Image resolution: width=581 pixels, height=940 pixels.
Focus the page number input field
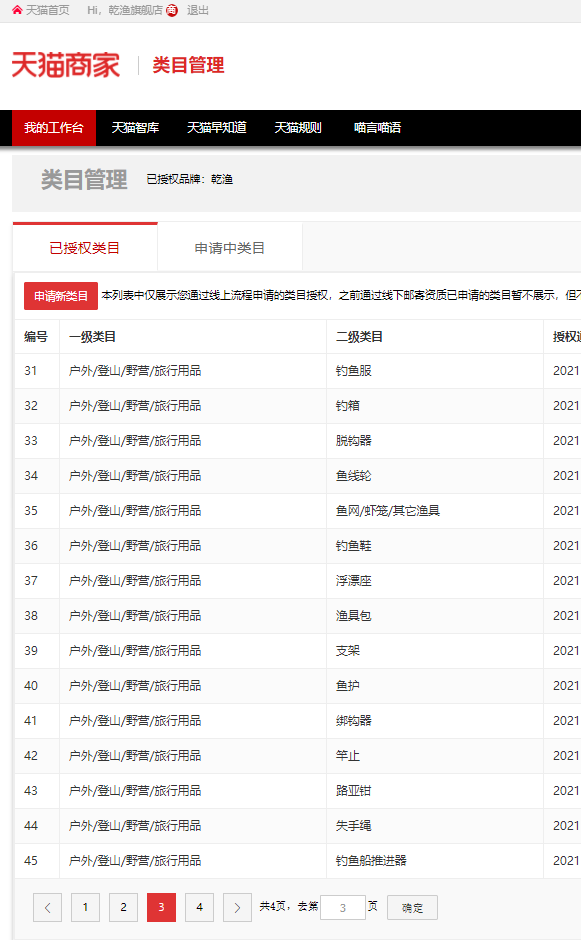[x=343, y=908]
